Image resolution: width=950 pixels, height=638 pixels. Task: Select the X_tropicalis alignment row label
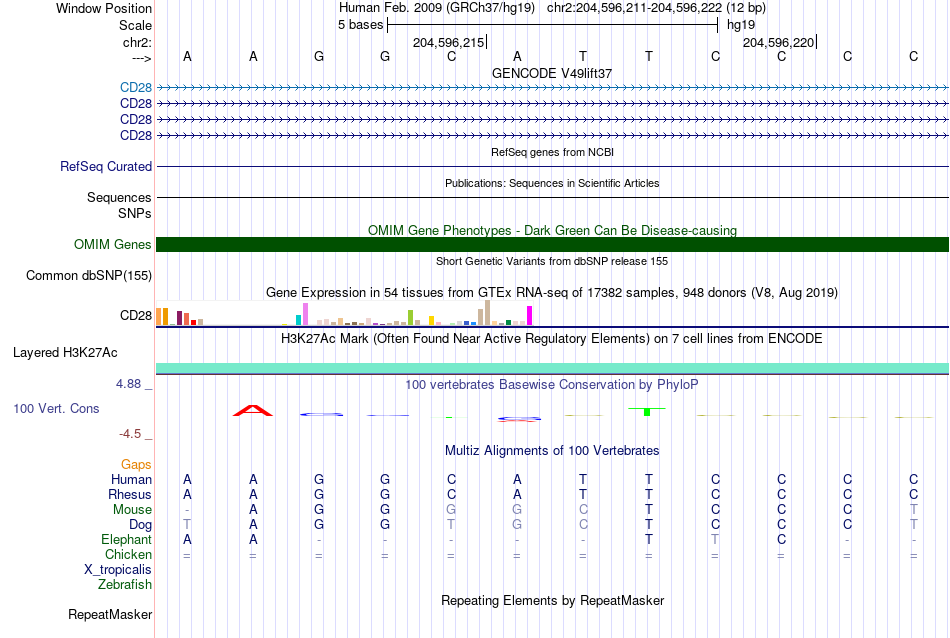118,570
